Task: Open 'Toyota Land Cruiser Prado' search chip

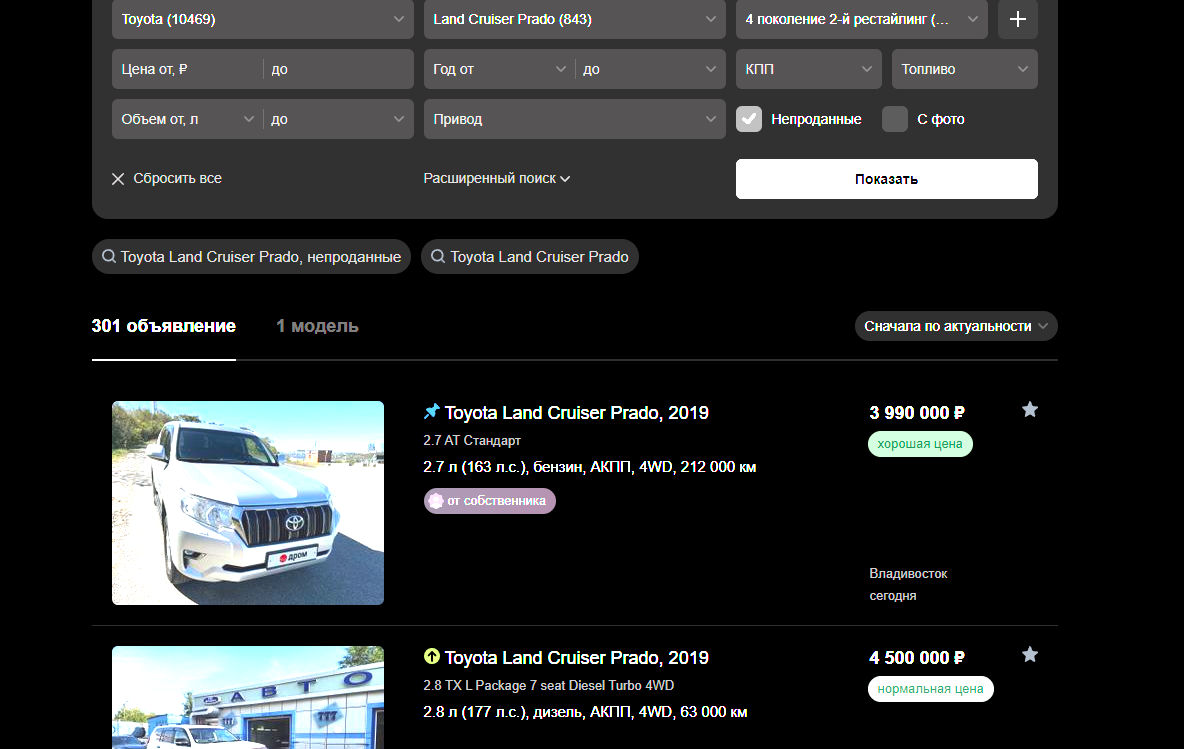Action: (529, 257)
